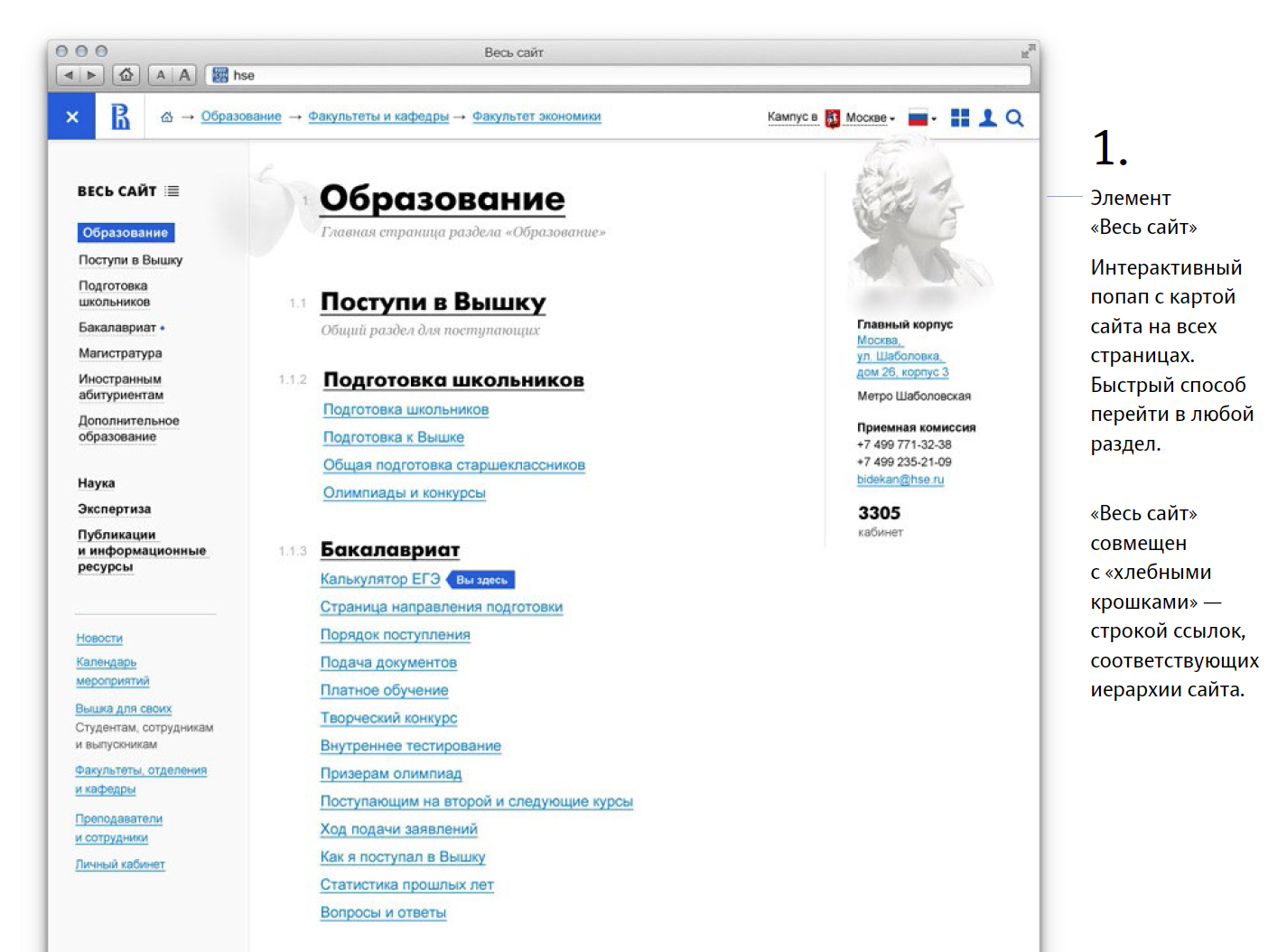Click the Вы здесь badge
1287x952 pixels.
click(x=481, y=580)
